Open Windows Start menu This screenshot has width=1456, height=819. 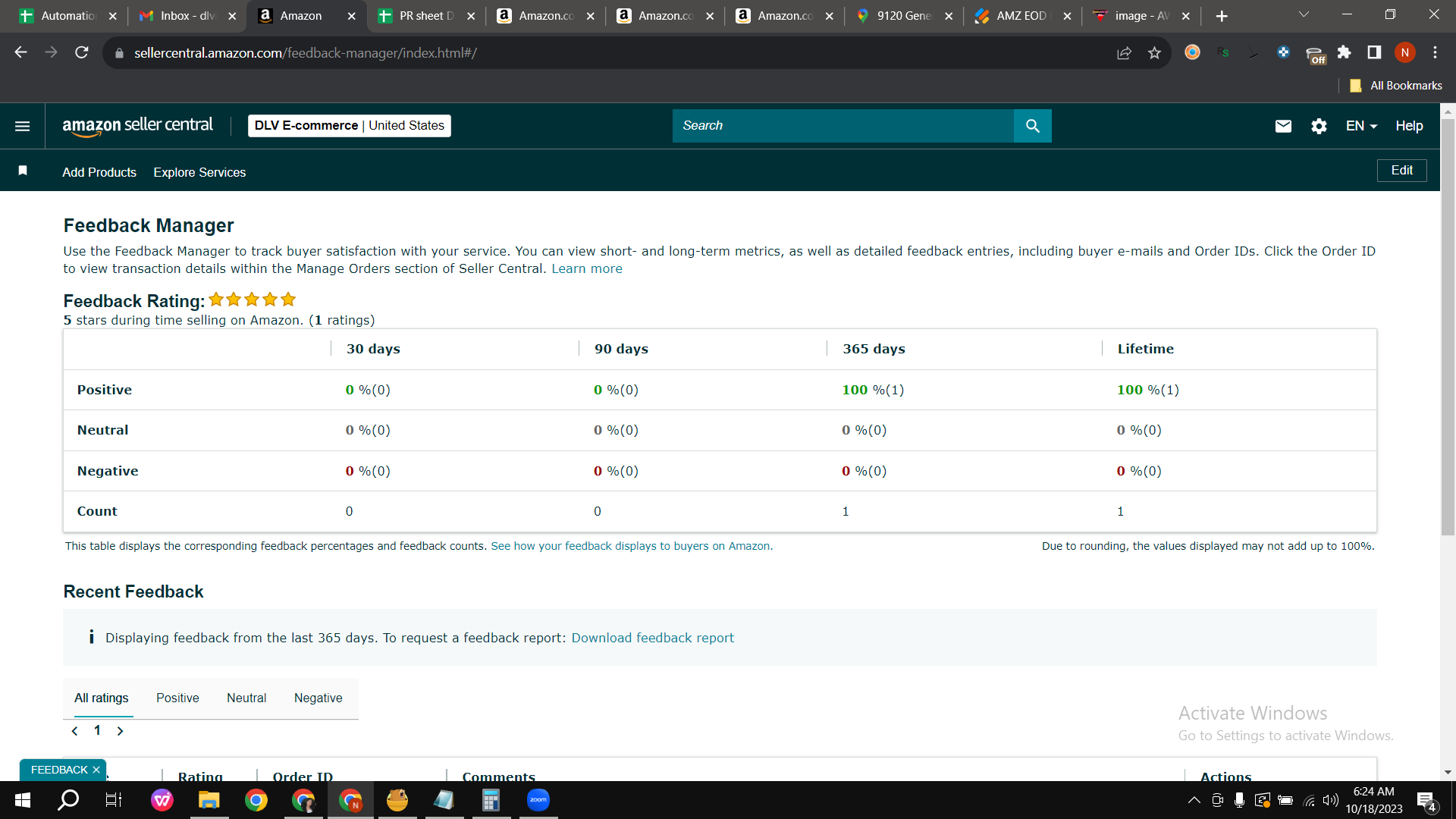point(23,800)
